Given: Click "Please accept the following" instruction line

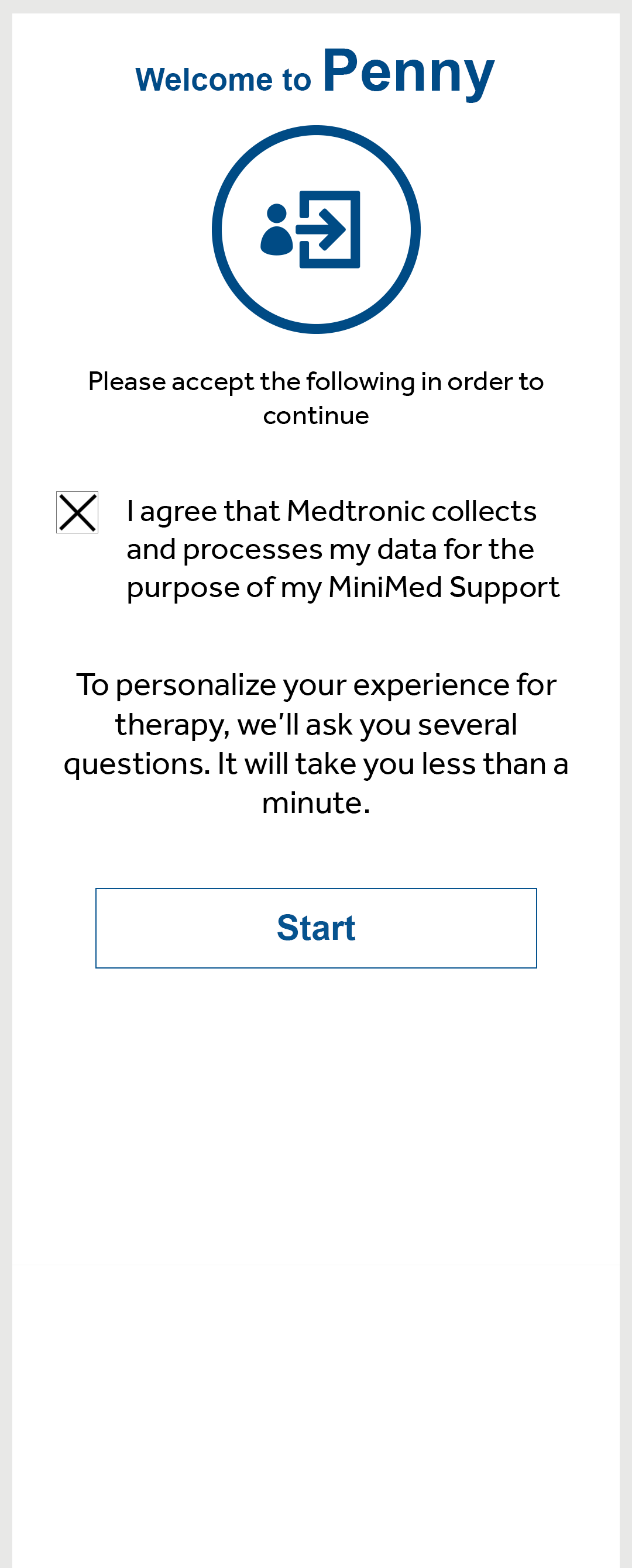Looking at the screenshot, I should point(315,382).
